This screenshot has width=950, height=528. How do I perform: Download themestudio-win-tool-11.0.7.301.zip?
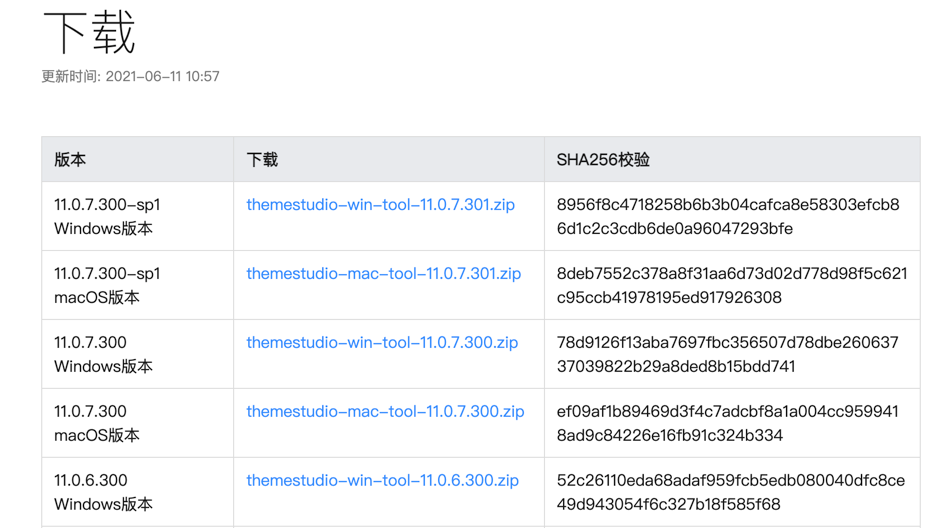pyautogui.click(x=380, y=205)
